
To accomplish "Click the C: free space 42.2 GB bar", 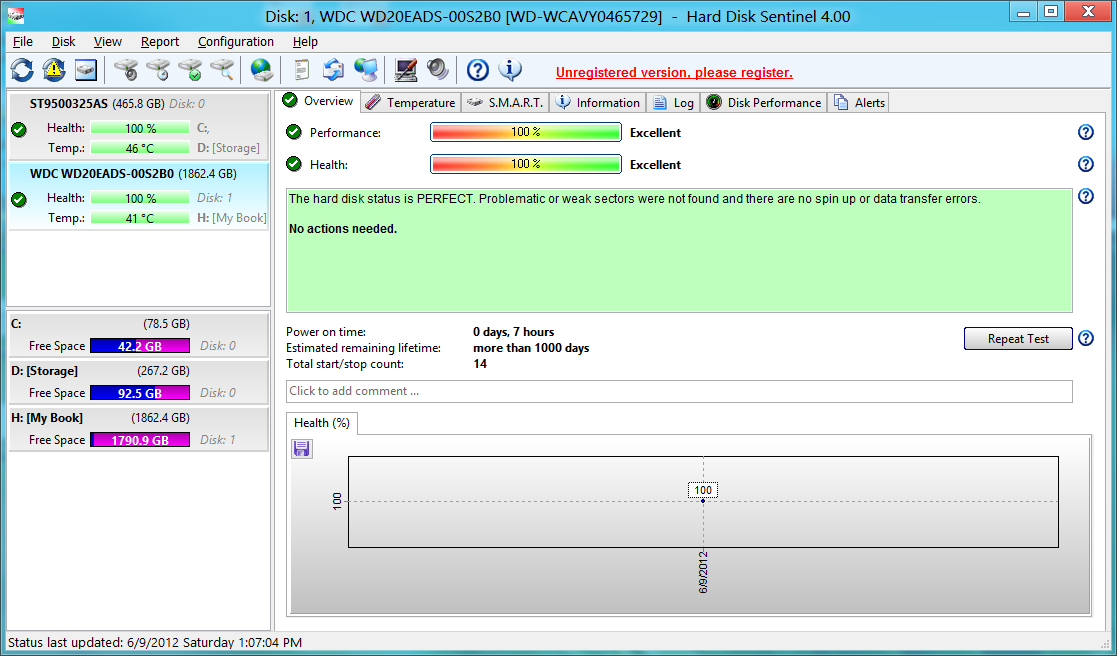I will click(x=140, y=346).
